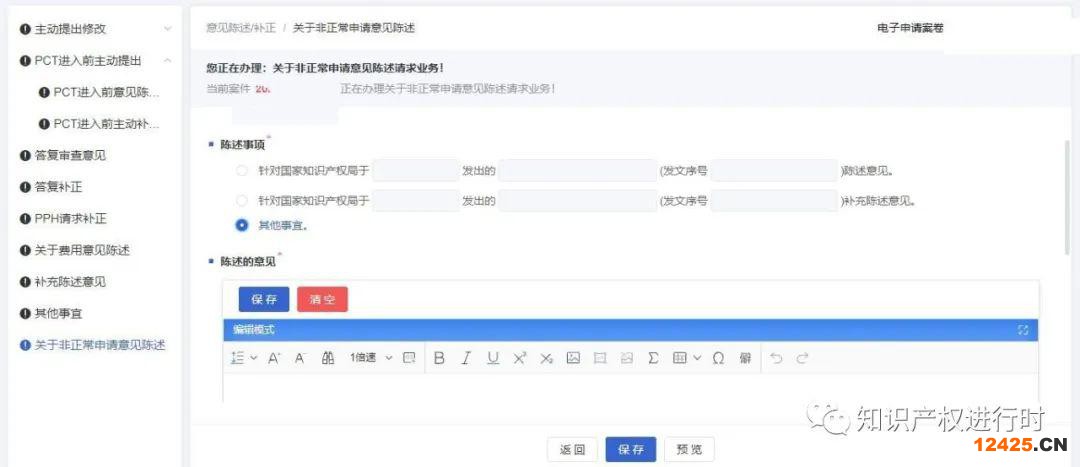Open the table insert dropdown arrow

[697, 358]
